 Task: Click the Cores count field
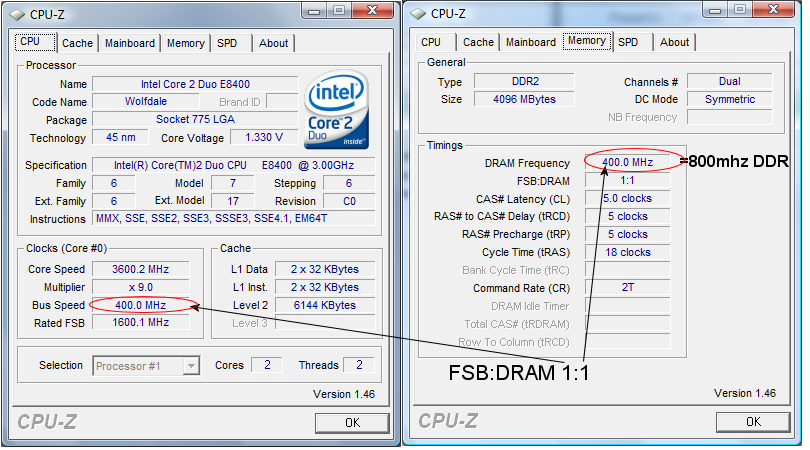(267, 365)
